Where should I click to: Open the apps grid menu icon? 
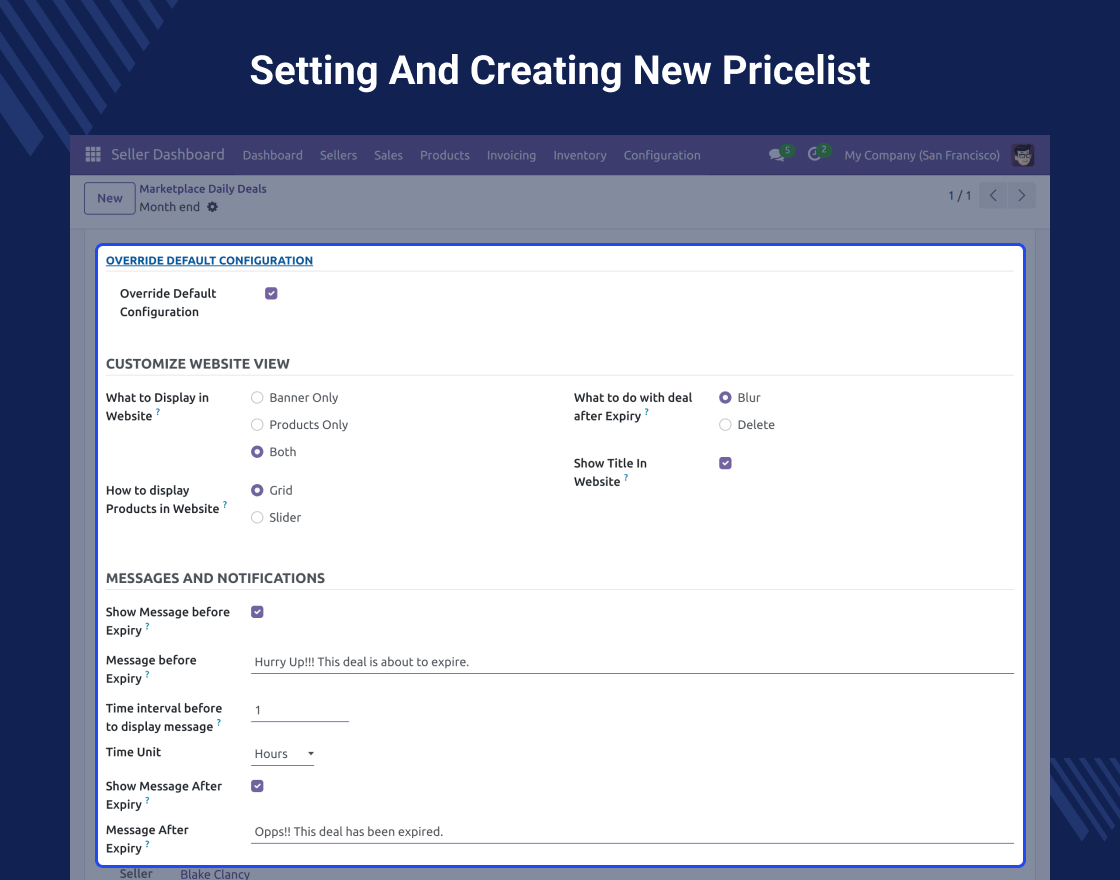pos(93,154)
